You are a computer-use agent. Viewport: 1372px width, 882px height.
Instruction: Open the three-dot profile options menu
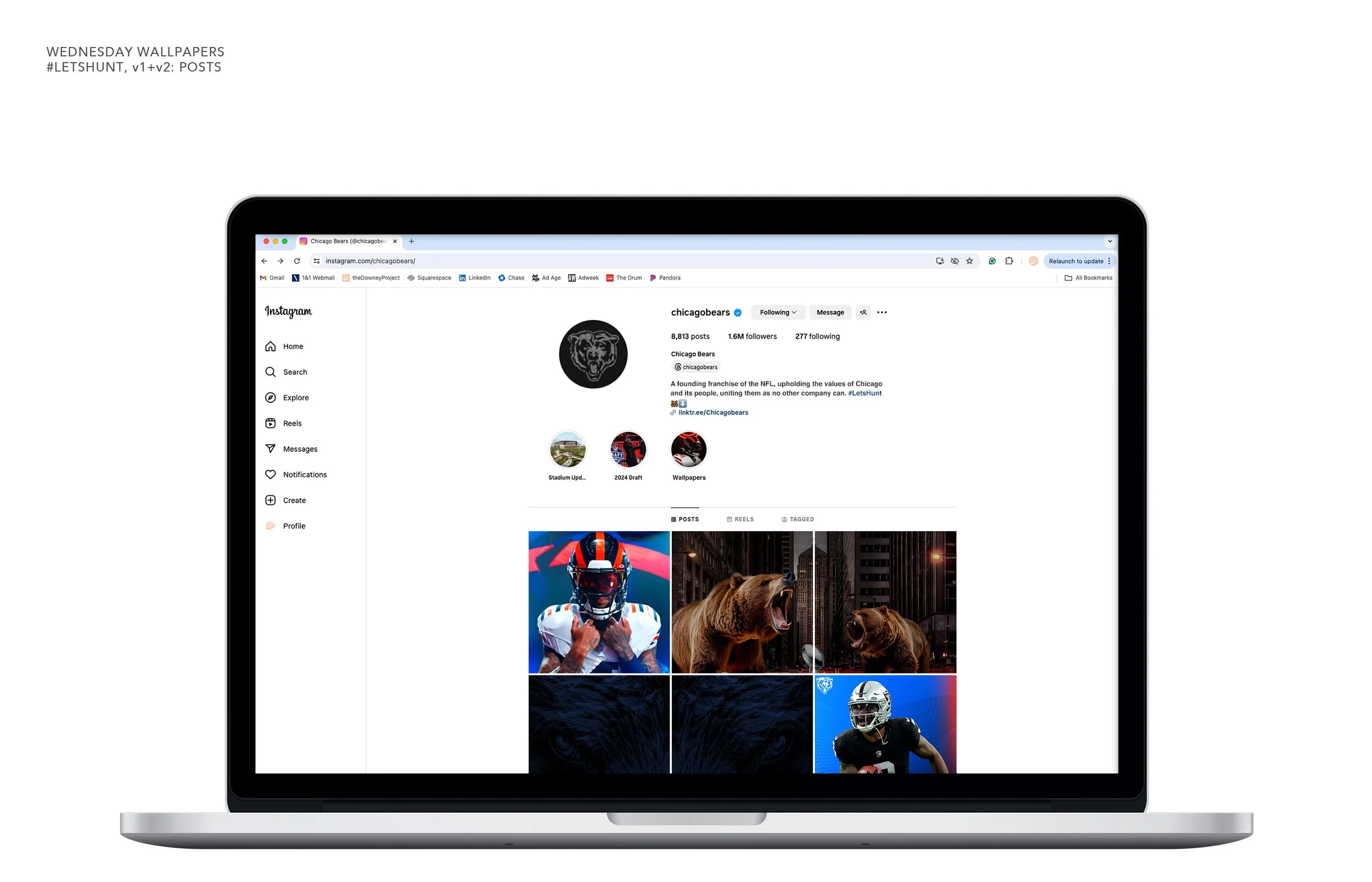[882, 313]
